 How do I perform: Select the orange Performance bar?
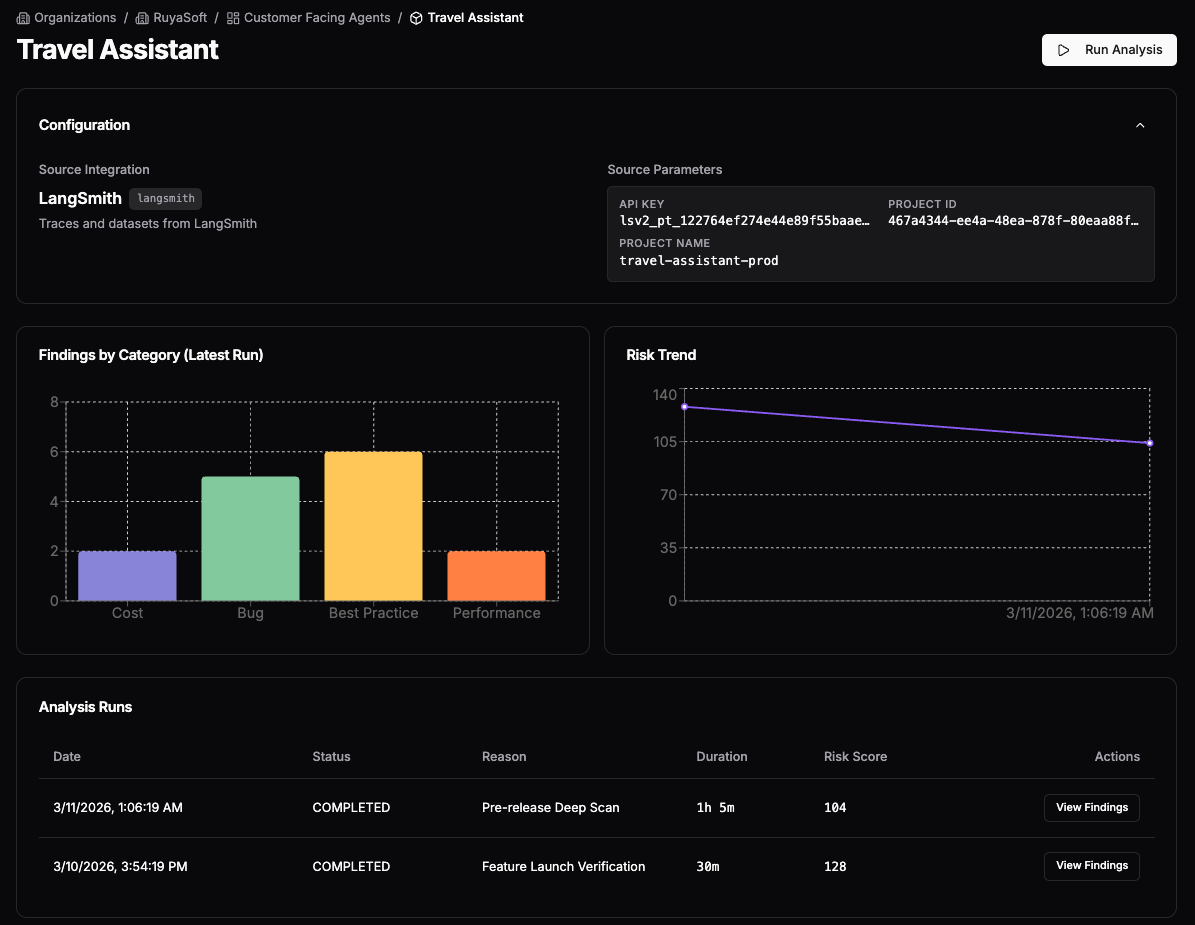click(496, 576)
